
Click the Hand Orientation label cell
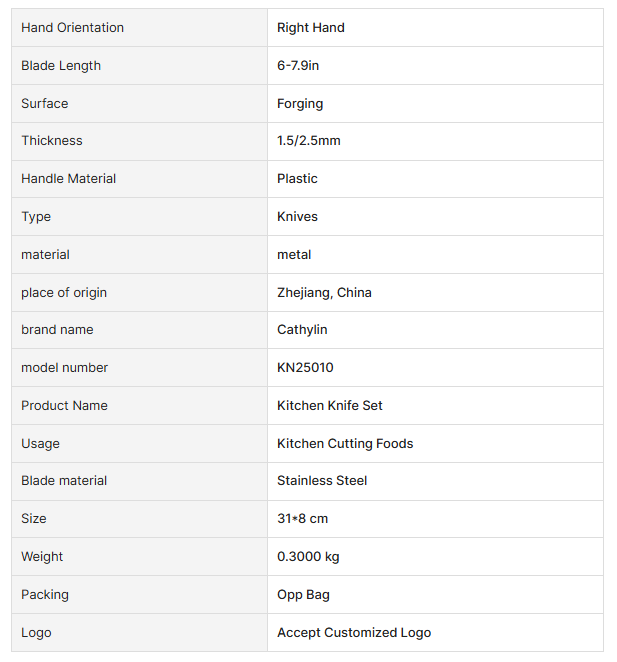(x=73, y=28)
